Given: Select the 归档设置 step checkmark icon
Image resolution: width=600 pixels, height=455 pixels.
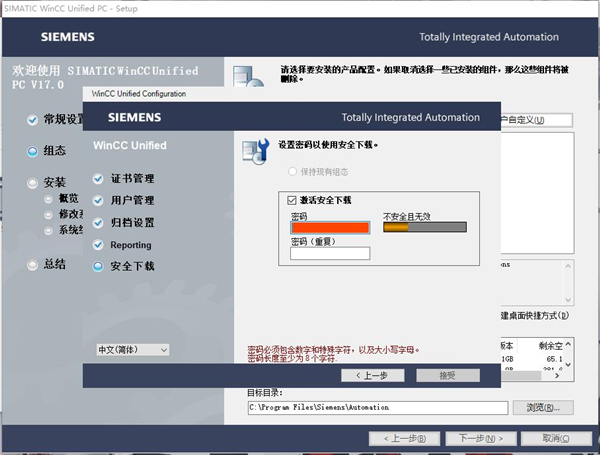Looking at the screenshot, I should pyautogui.click(x=98, y=223).
